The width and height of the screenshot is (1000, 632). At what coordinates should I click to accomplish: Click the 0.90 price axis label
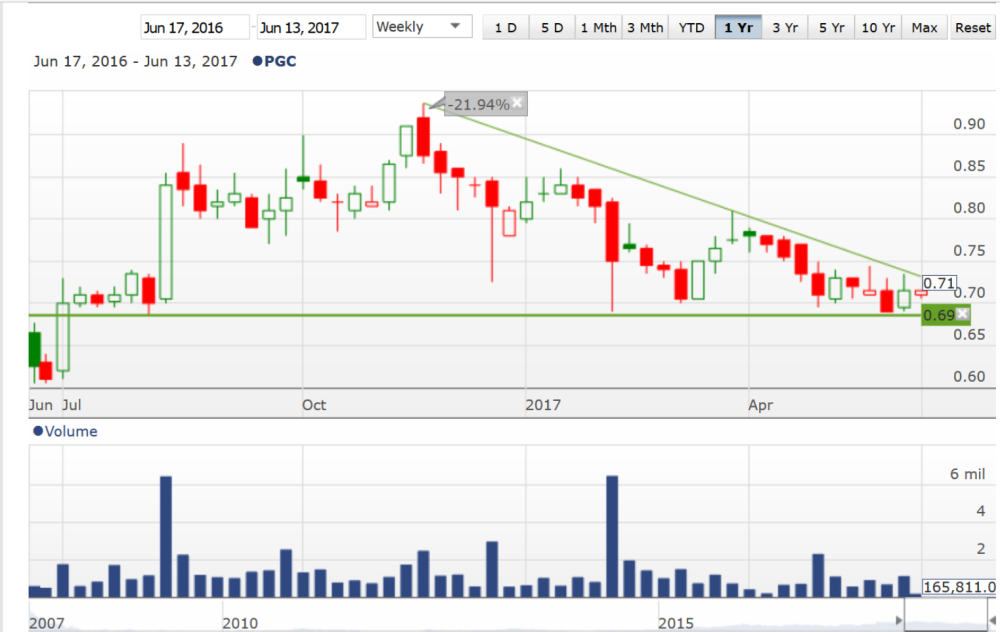point(969,124)
